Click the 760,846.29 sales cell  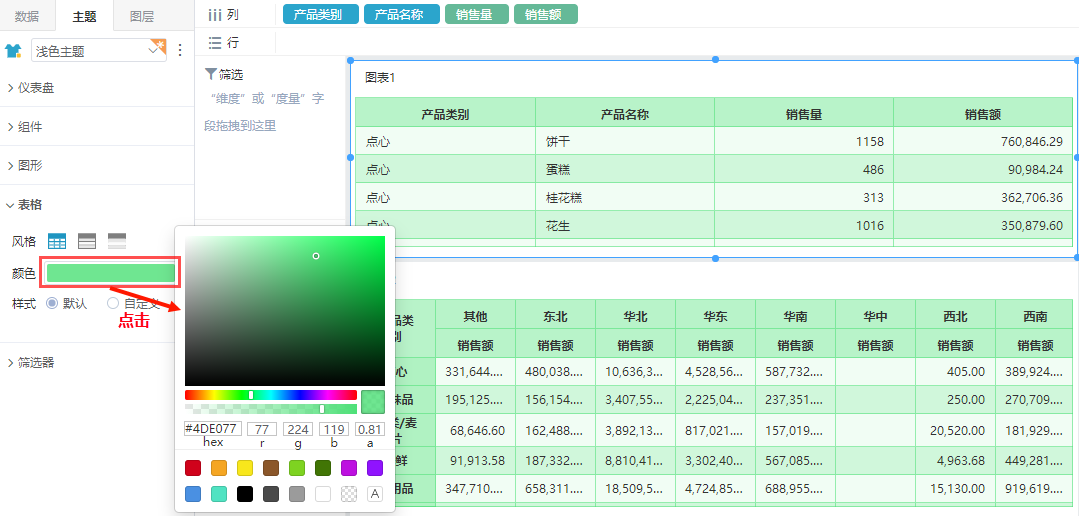(983, 142)
